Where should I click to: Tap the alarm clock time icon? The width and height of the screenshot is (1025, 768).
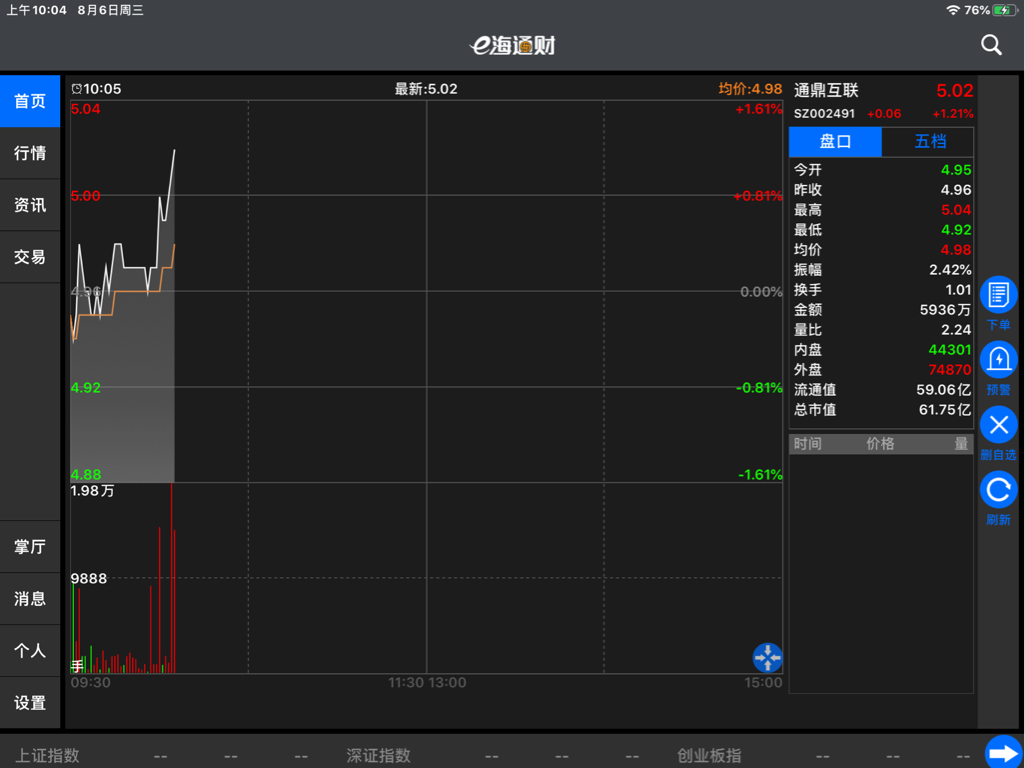click(76, 88)
